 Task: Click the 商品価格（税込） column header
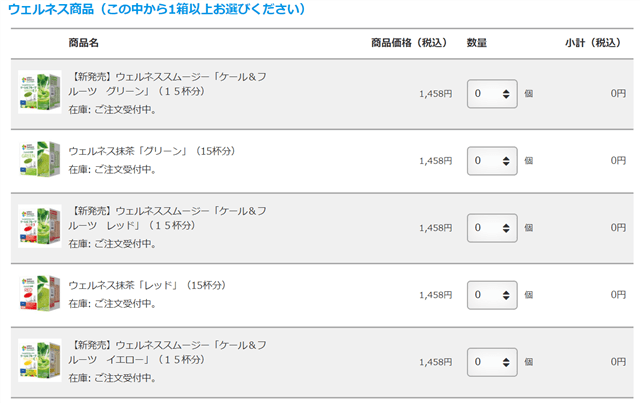409,43
